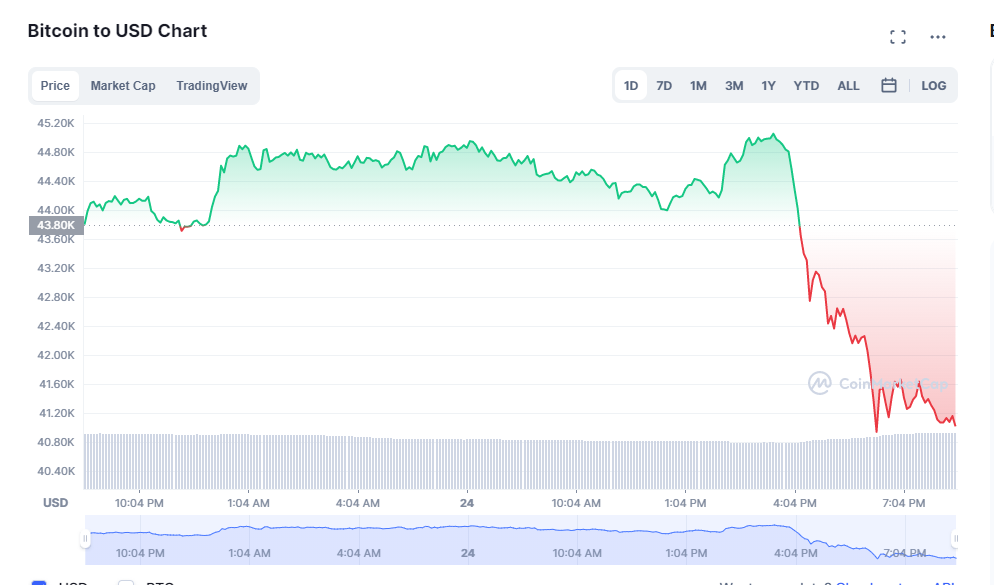Switch to the Market Cap tab
The height and width of the screenshot is (585, 994).
[123, 86]
